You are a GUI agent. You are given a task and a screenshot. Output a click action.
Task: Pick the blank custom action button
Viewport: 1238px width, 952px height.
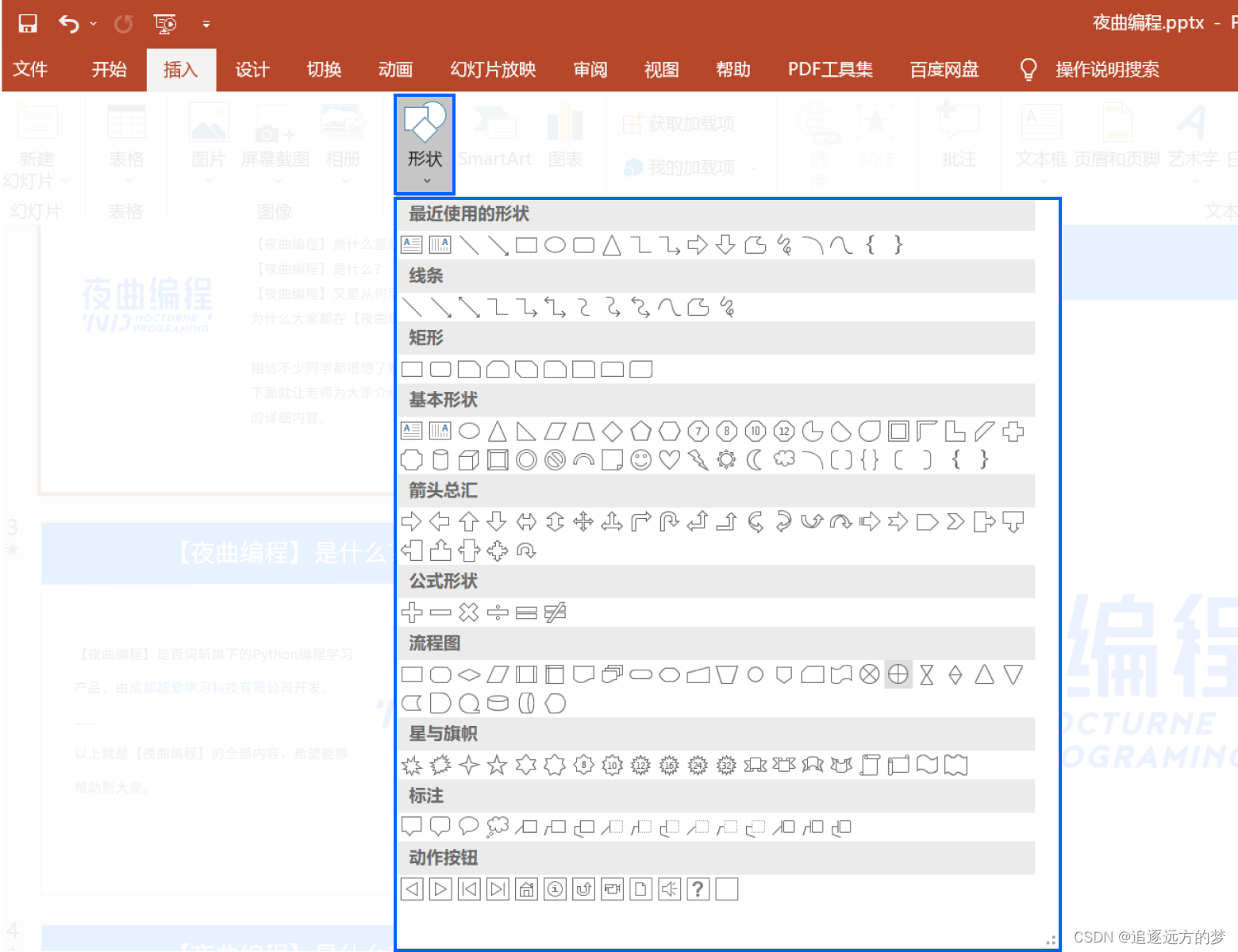[x=726, y=889]
